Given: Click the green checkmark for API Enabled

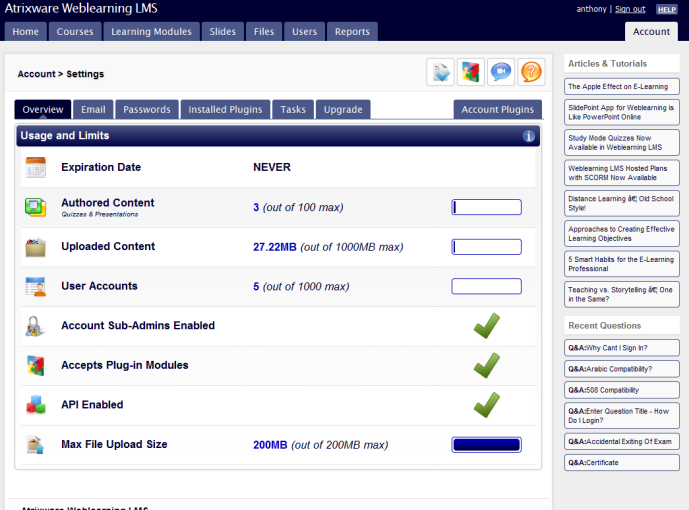Looking at the screenshot, I should pos(487,405).
